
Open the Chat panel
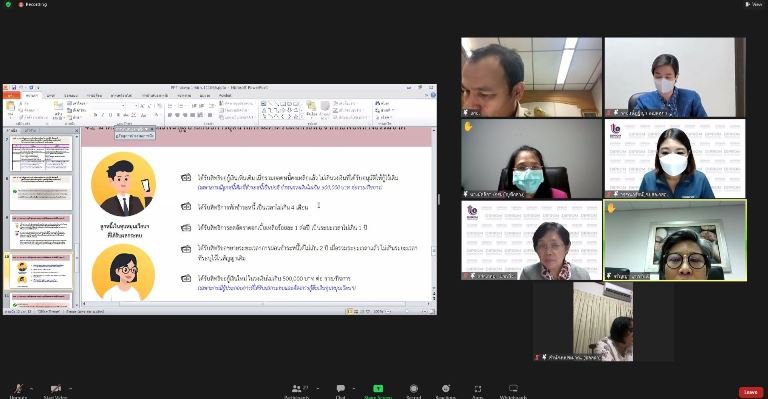coord(340,390)
